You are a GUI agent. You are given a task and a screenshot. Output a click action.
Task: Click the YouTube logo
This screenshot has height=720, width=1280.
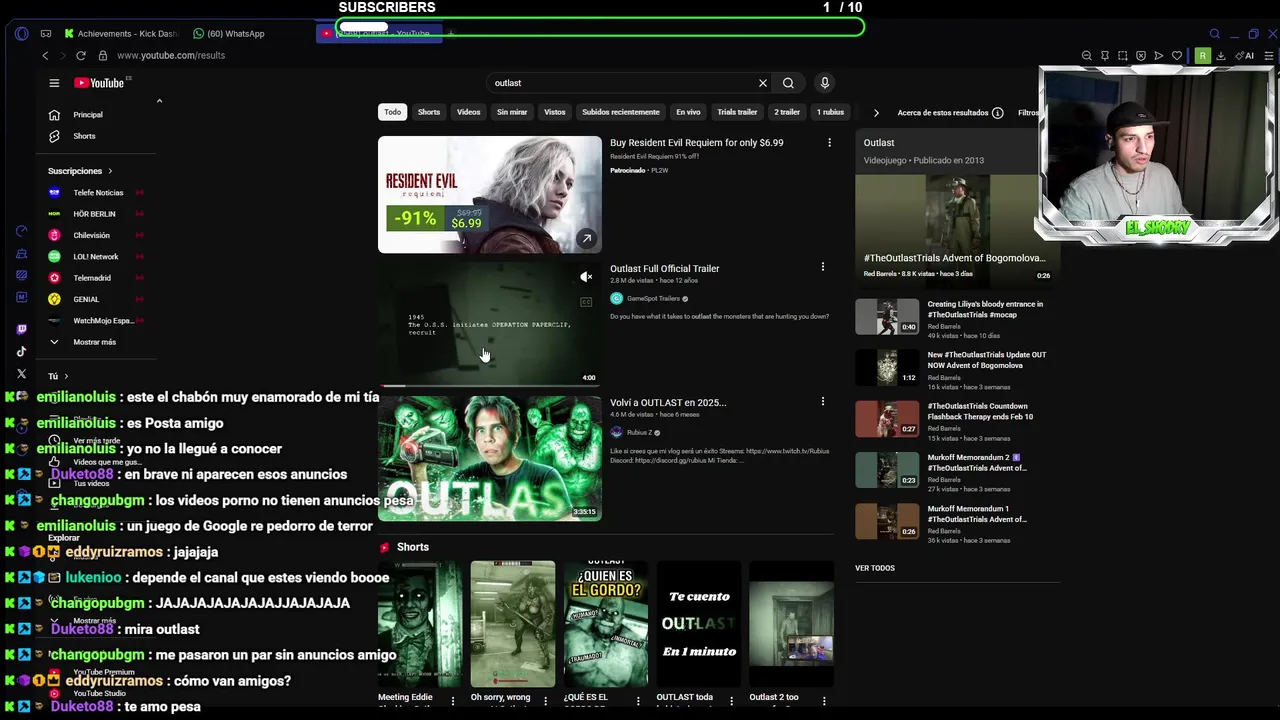click(100, 83)
